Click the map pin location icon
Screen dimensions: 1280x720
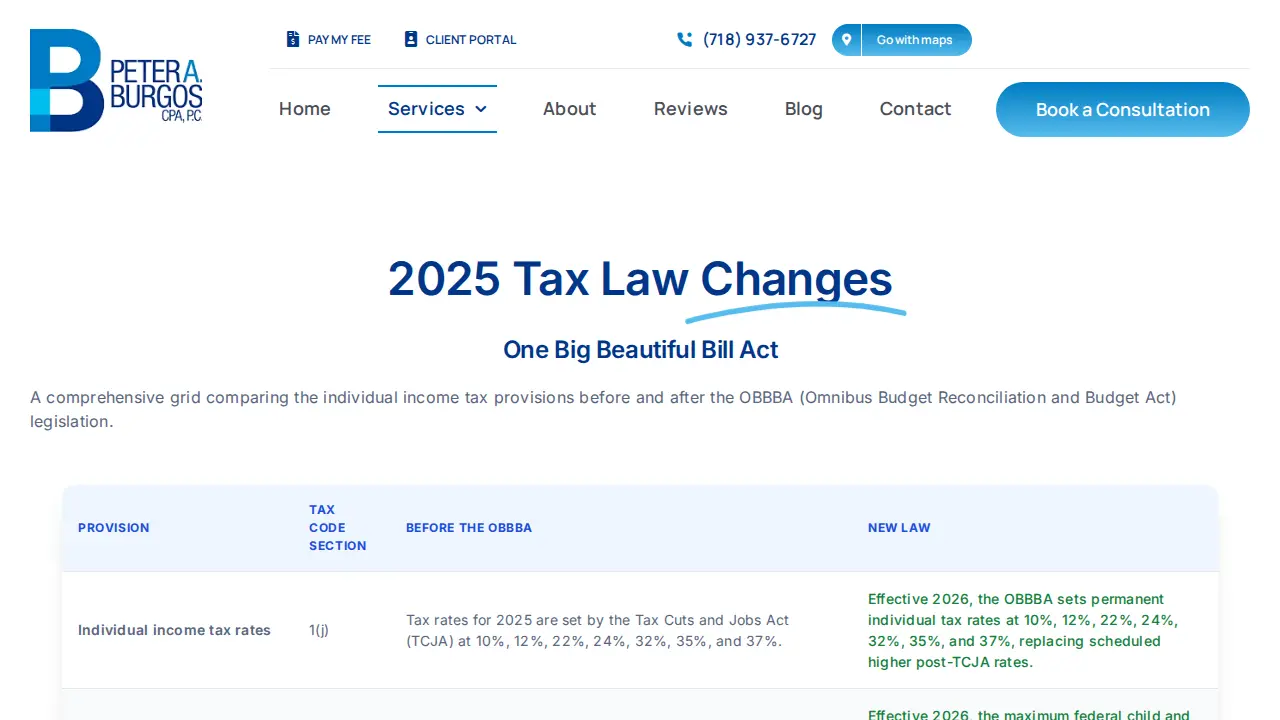[x=847, y=40]
